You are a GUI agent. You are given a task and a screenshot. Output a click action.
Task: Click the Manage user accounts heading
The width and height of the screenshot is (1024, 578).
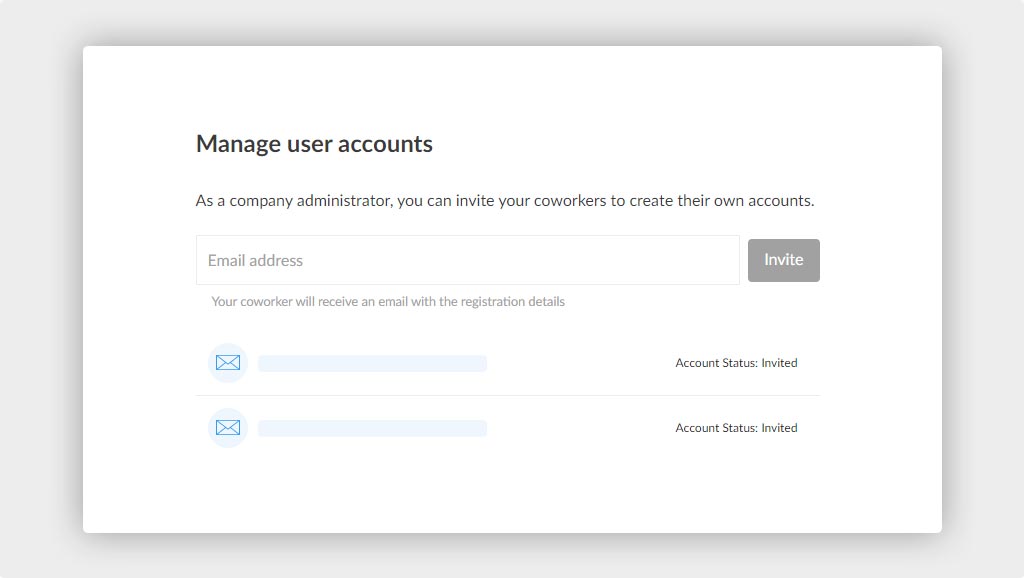coord(314,144)
